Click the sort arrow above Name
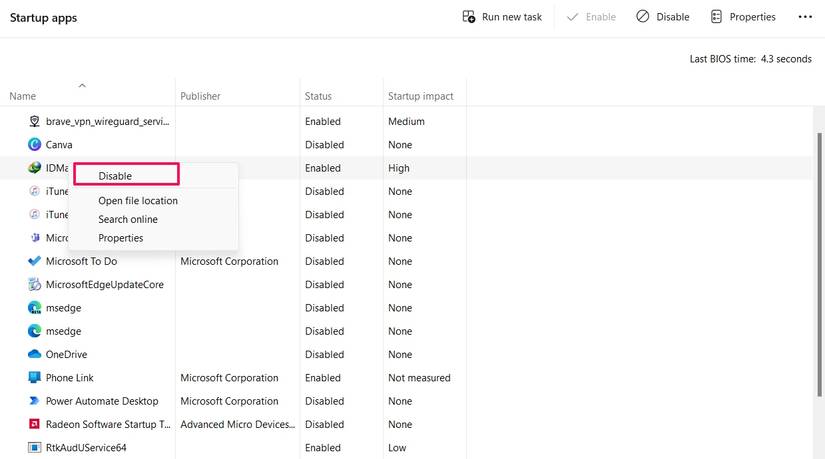This screenshot has height=459, width=825. (82, 85)
